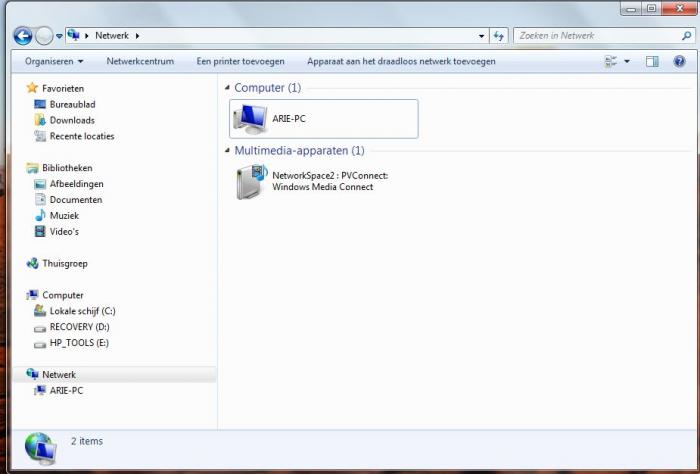
Task: Open the Afbeeldingen library
Action: coord(77,184)
